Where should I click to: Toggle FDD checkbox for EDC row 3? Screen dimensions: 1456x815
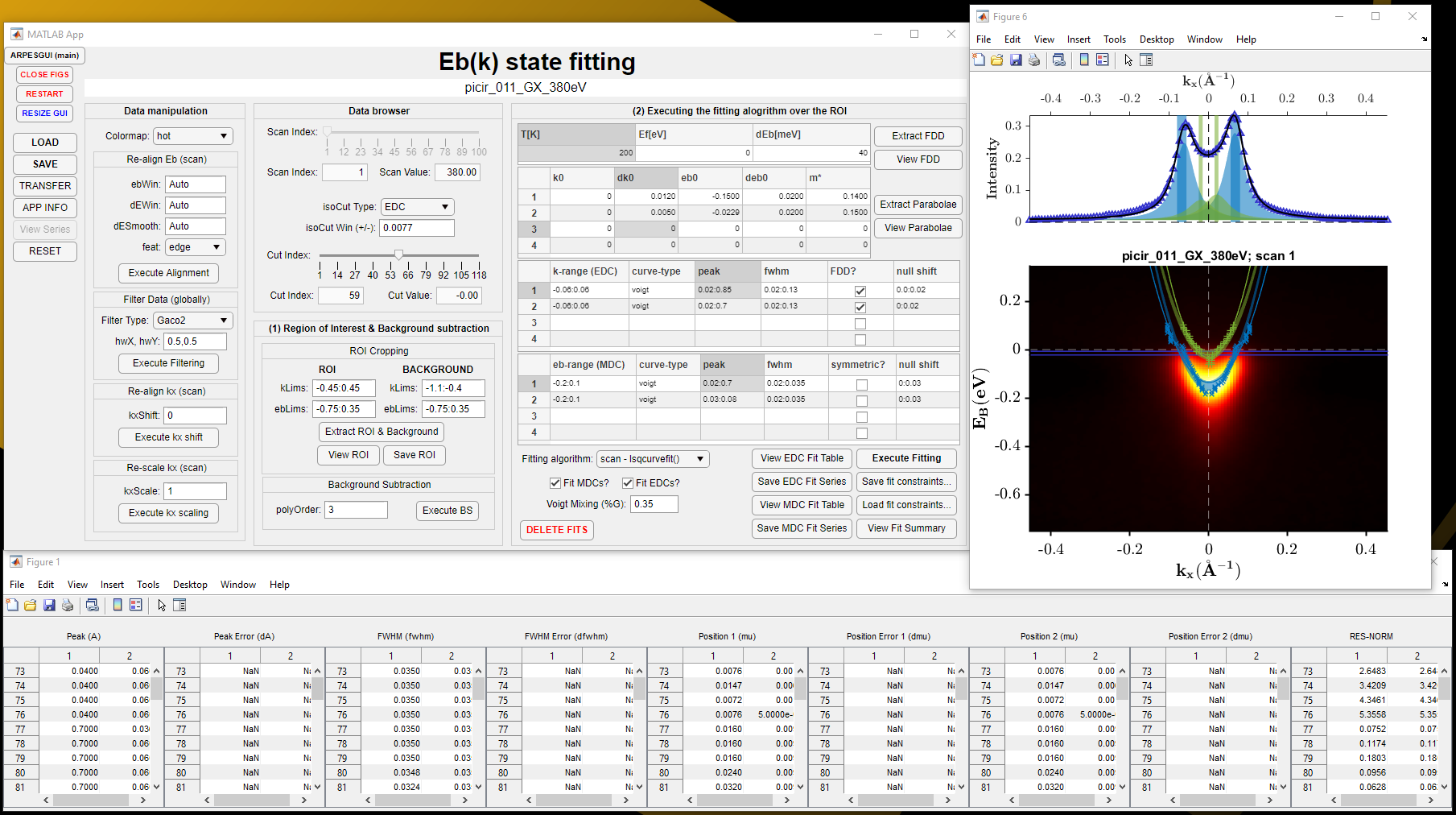coord(860,323)
